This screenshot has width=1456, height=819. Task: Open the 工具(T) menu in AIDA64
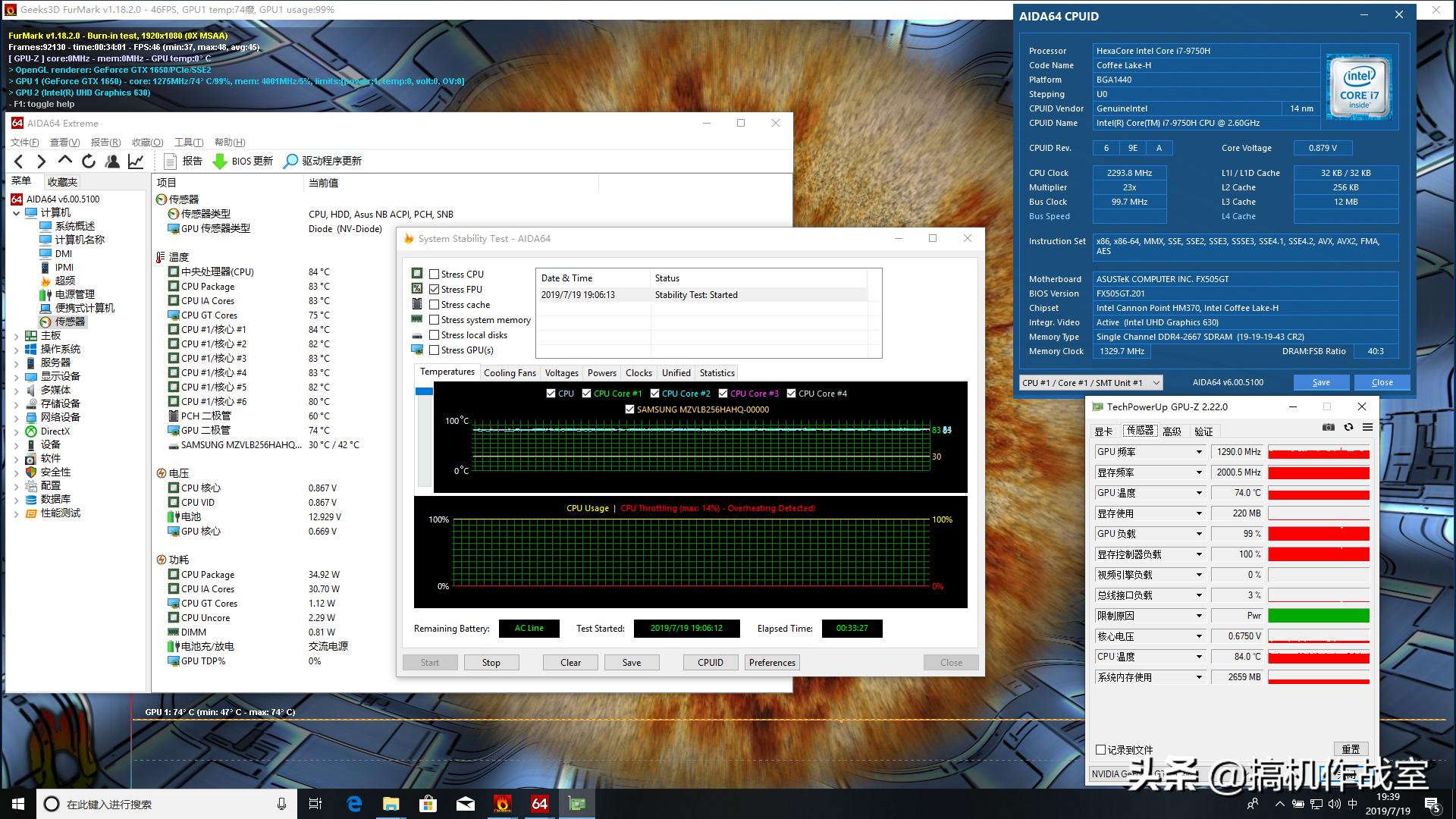coord(188,143)
